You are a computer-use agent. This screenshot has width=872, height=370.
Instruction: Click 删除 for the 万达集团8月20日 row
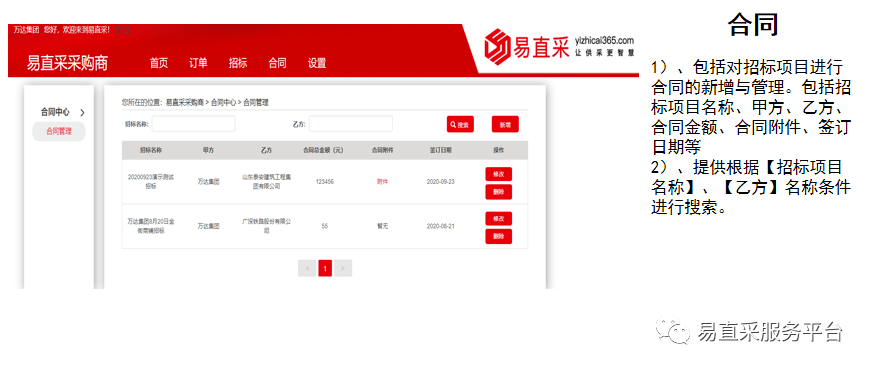pos(498,236)
